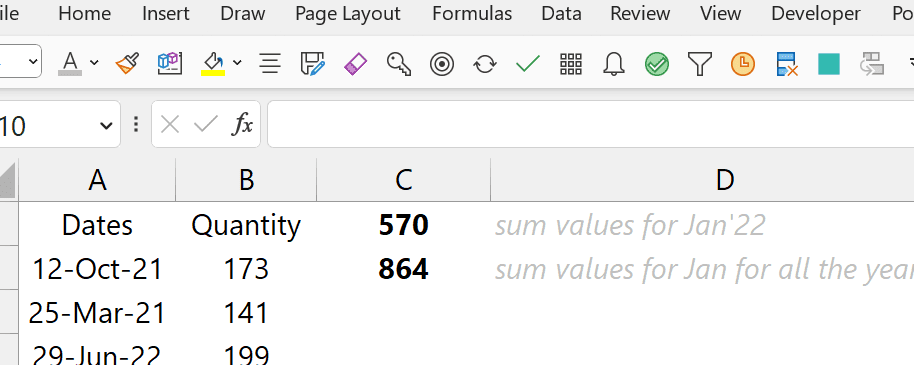The image size is (914, 365).
Task: Click the 12-Oct-21 date cell
Action: tap(97, 269)
